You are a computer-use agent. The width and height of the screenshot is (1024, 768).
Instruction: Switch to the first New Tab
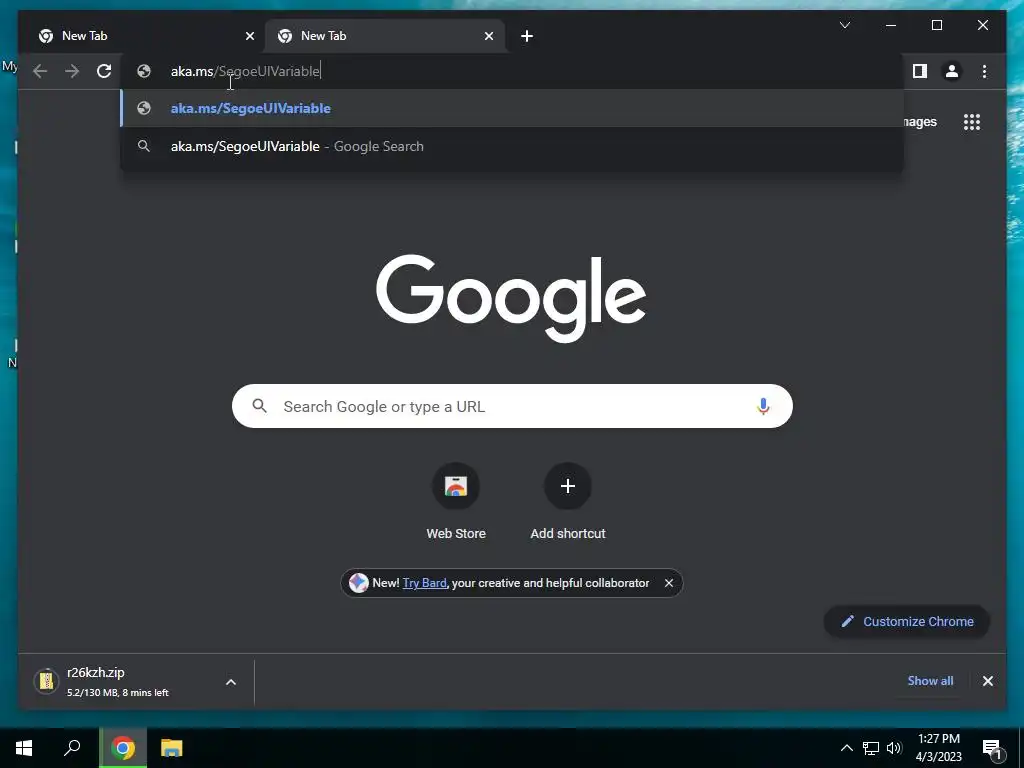pos(146,36)
